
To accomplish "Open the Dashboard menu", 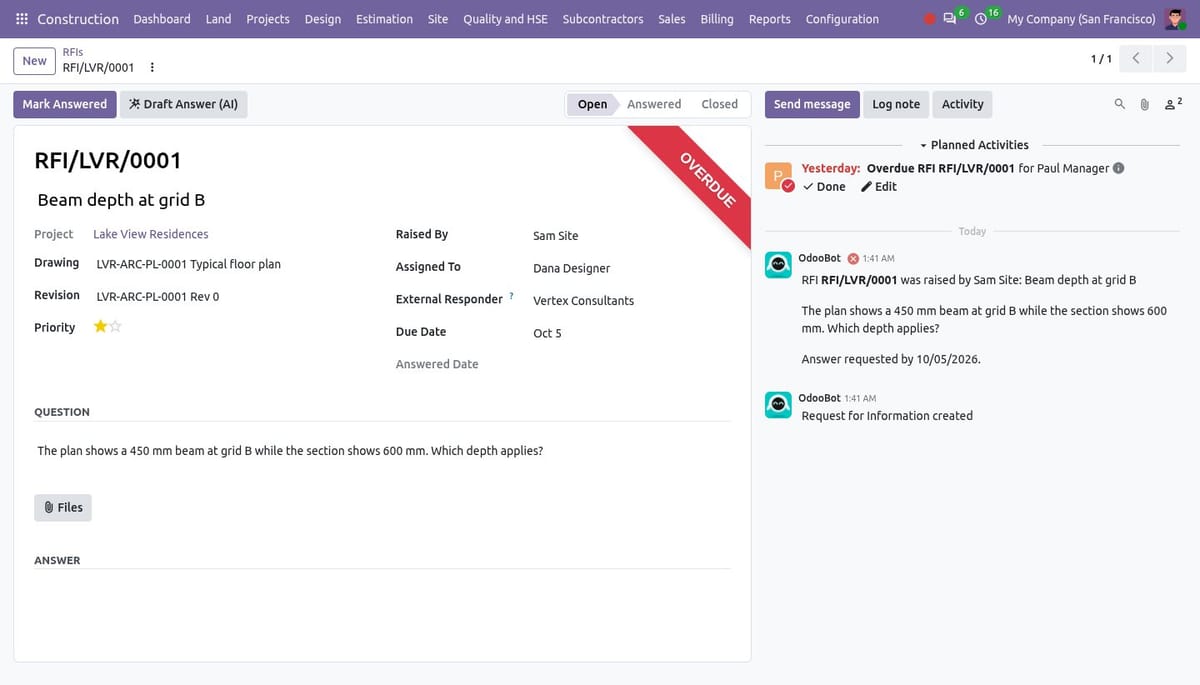I will click(162, 19).
